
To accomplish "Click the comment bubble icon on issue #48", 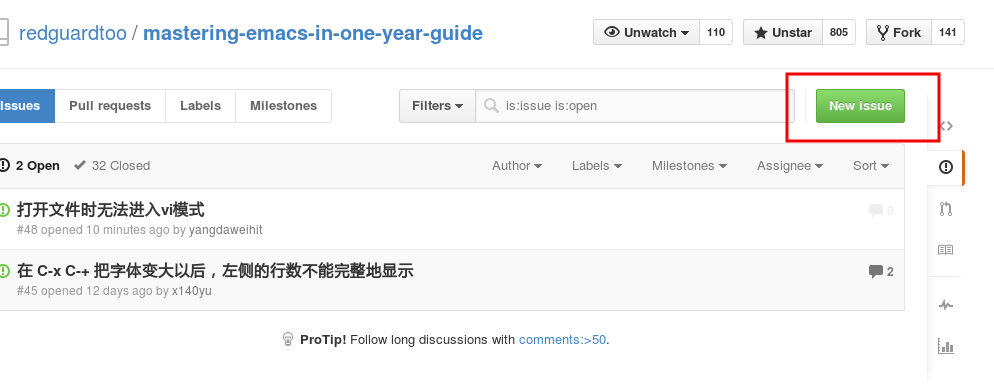I will click(x=876, y=210).
